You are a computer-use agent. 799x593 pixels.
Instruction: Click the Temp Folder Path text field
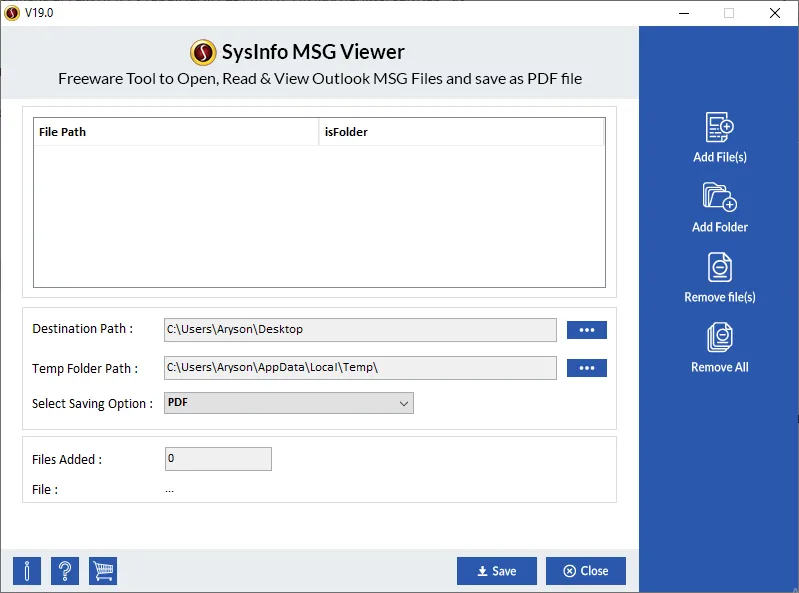[360, 368]
